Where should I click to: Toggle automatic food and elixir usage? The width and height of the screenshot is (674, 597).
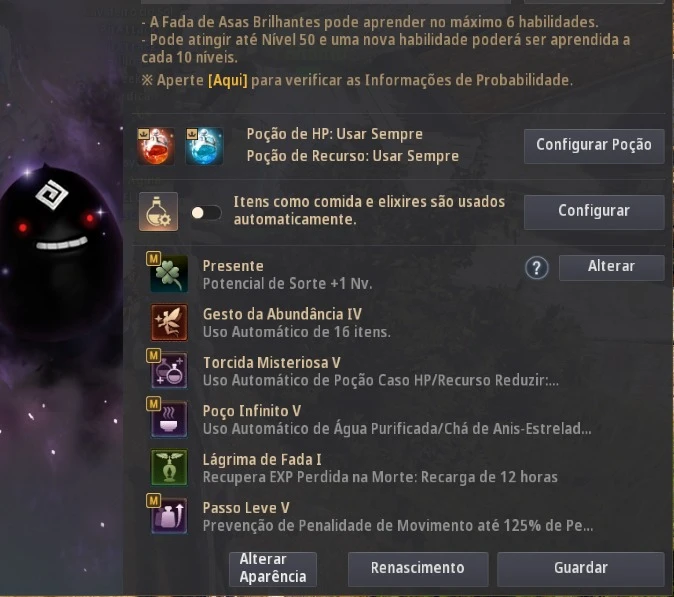coord(206,213)
